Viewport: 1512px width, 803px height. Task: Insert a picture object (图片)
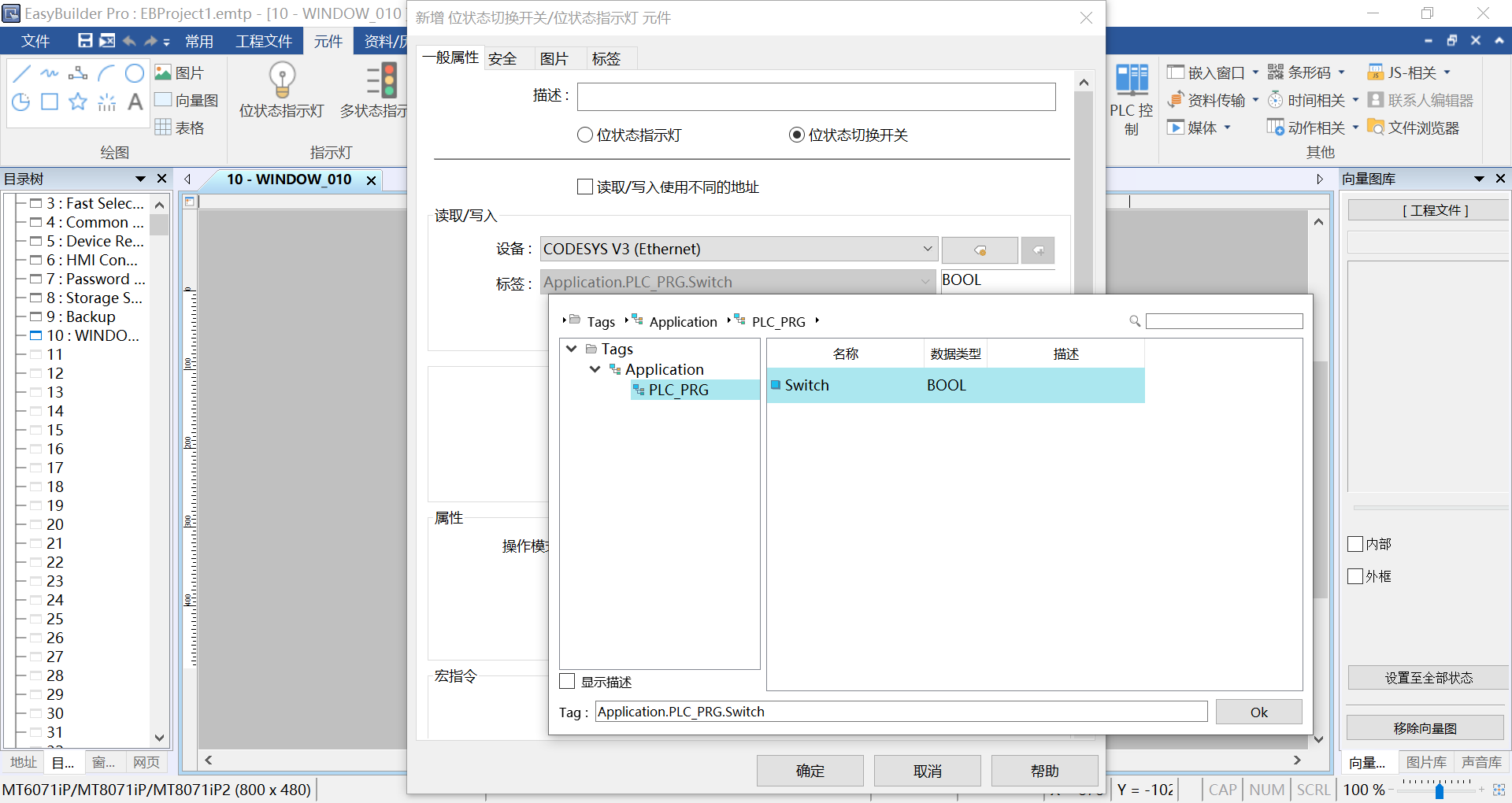click(x=180, y=73)
